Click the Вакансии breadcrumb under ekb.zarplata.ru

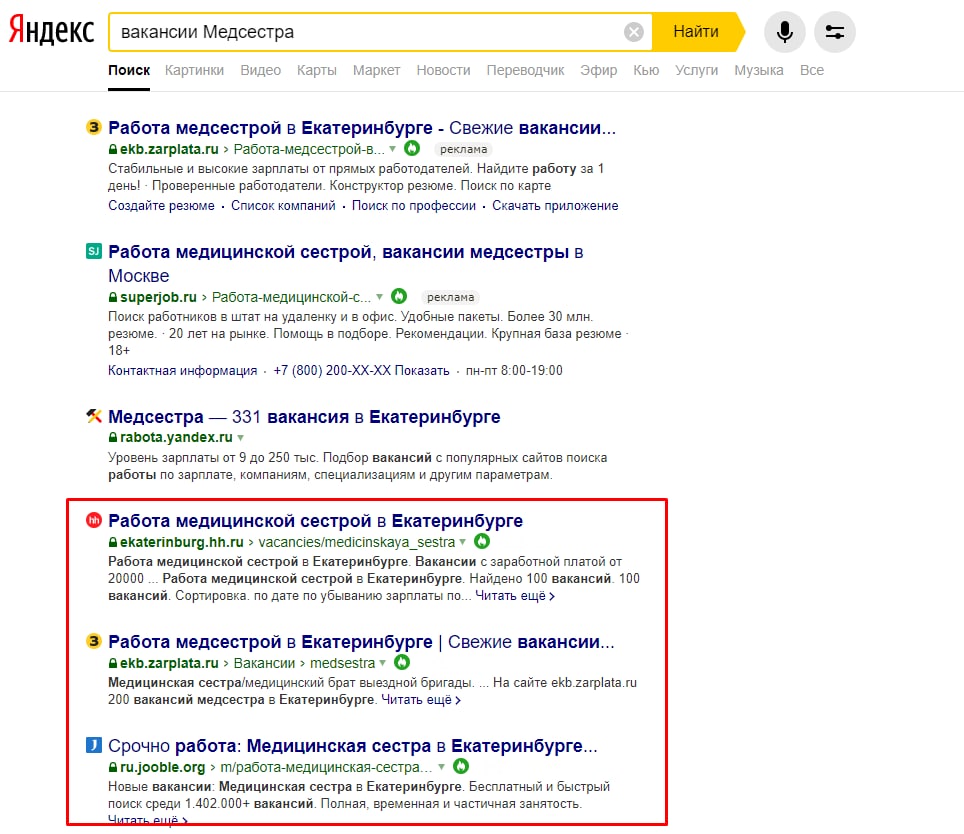[264, 663]
